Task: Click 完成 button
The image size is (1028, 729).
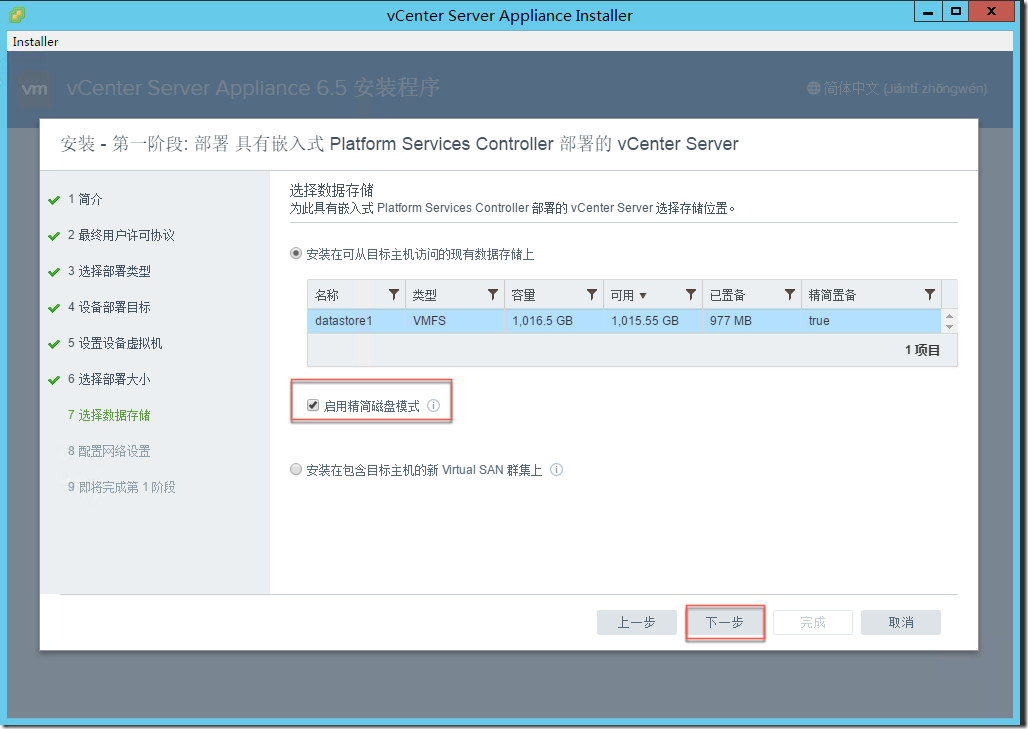Action: point(813,622)
